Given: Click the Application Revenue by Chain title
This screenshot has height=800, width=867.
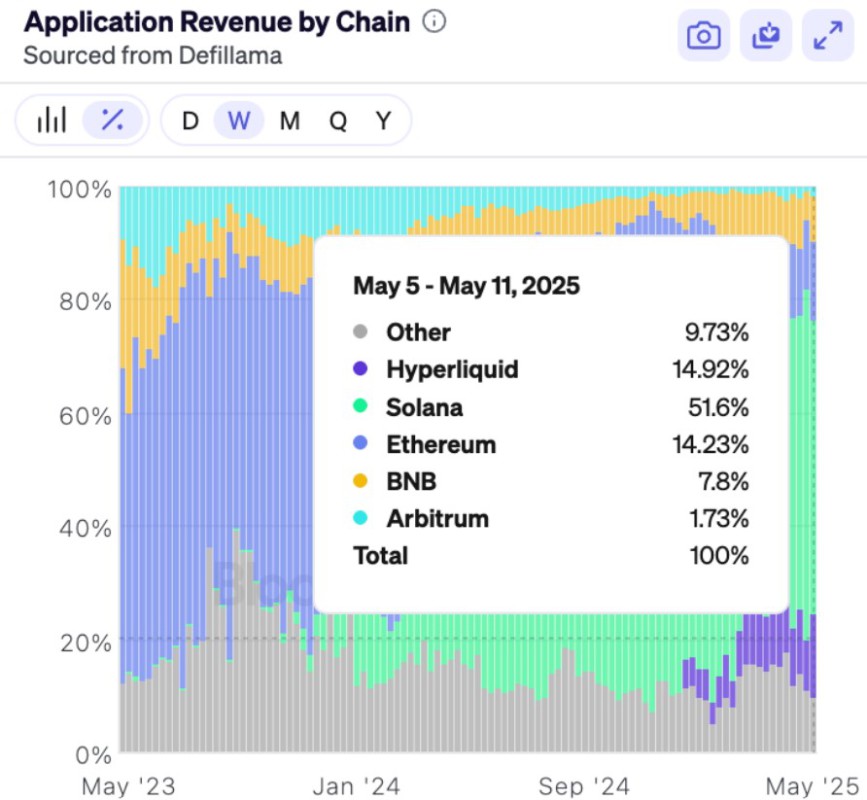Looking at the screenshot, I should click(216, 22).
